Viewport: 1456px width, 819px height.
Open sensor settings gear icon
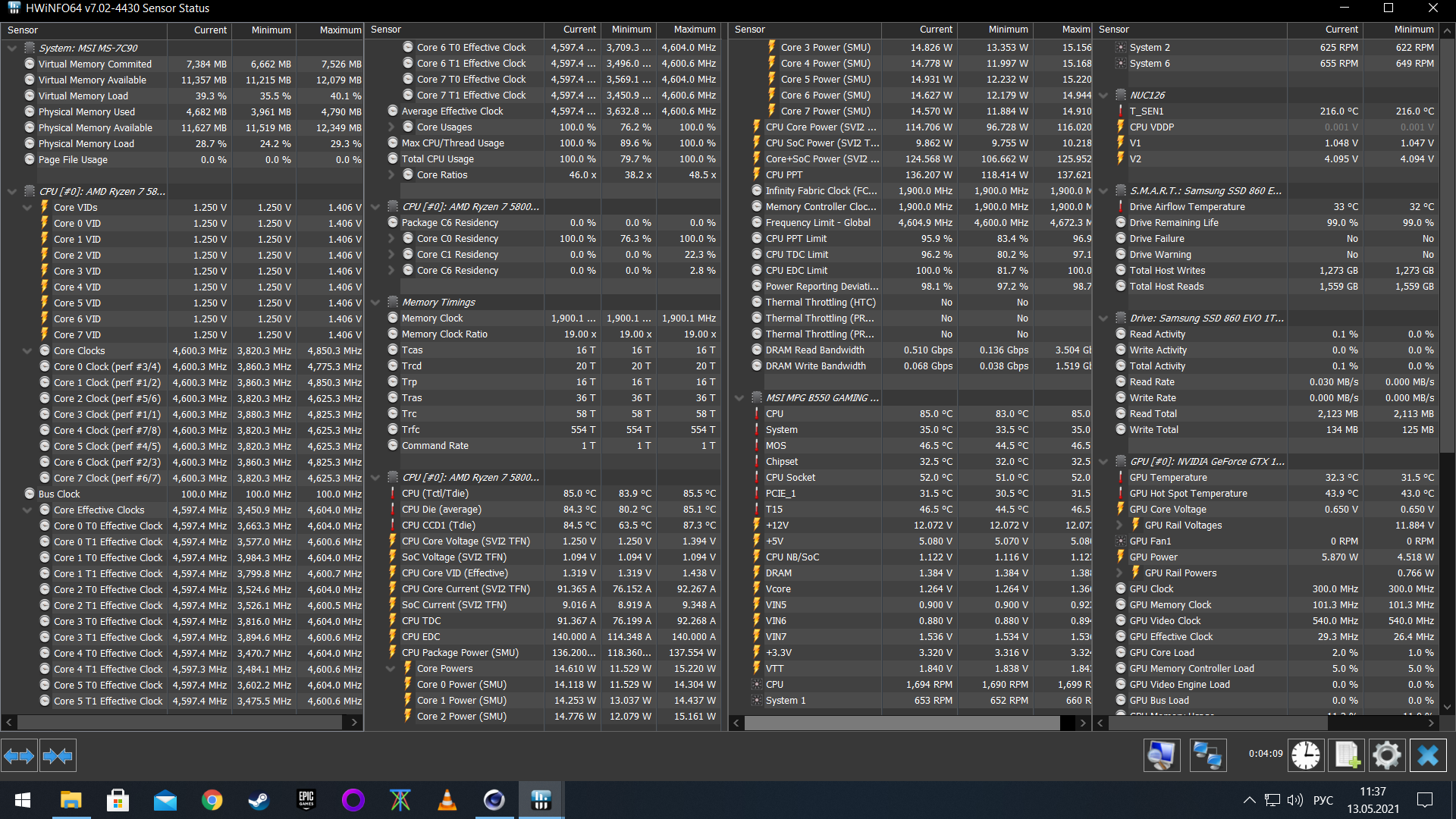click(x=1387, y=755)
